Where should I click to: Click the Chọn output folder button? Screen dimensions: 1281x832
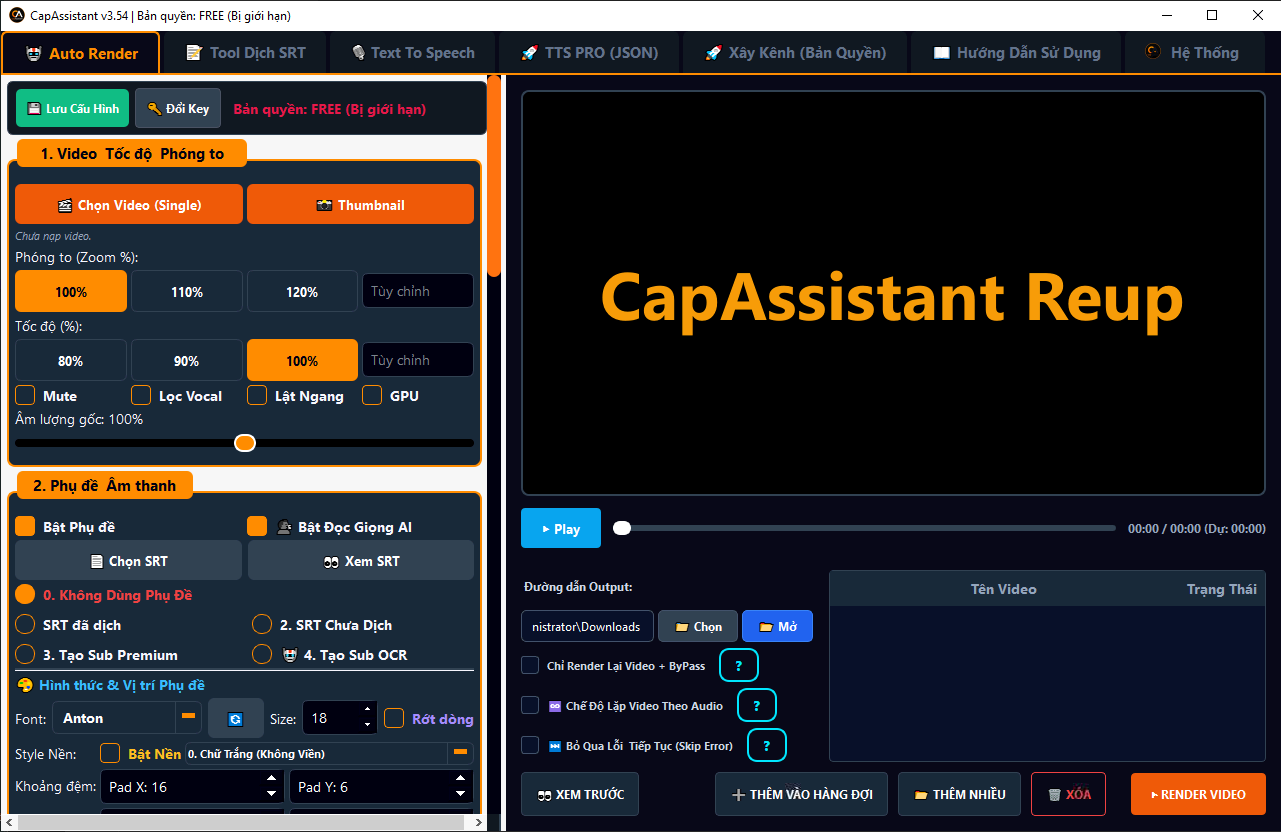click(698, 626)
